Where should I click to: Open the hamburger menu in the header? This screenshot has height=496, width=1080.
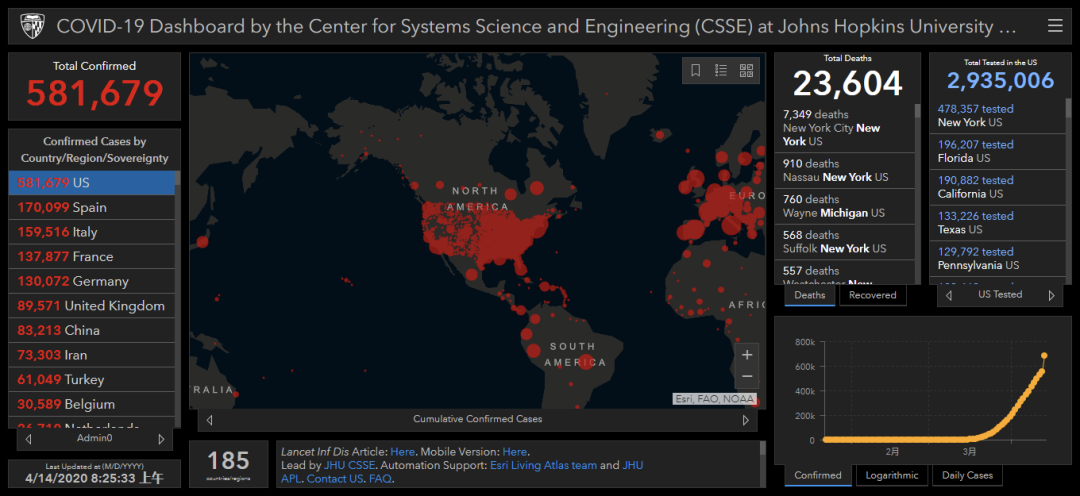[x=1055, y=26]
